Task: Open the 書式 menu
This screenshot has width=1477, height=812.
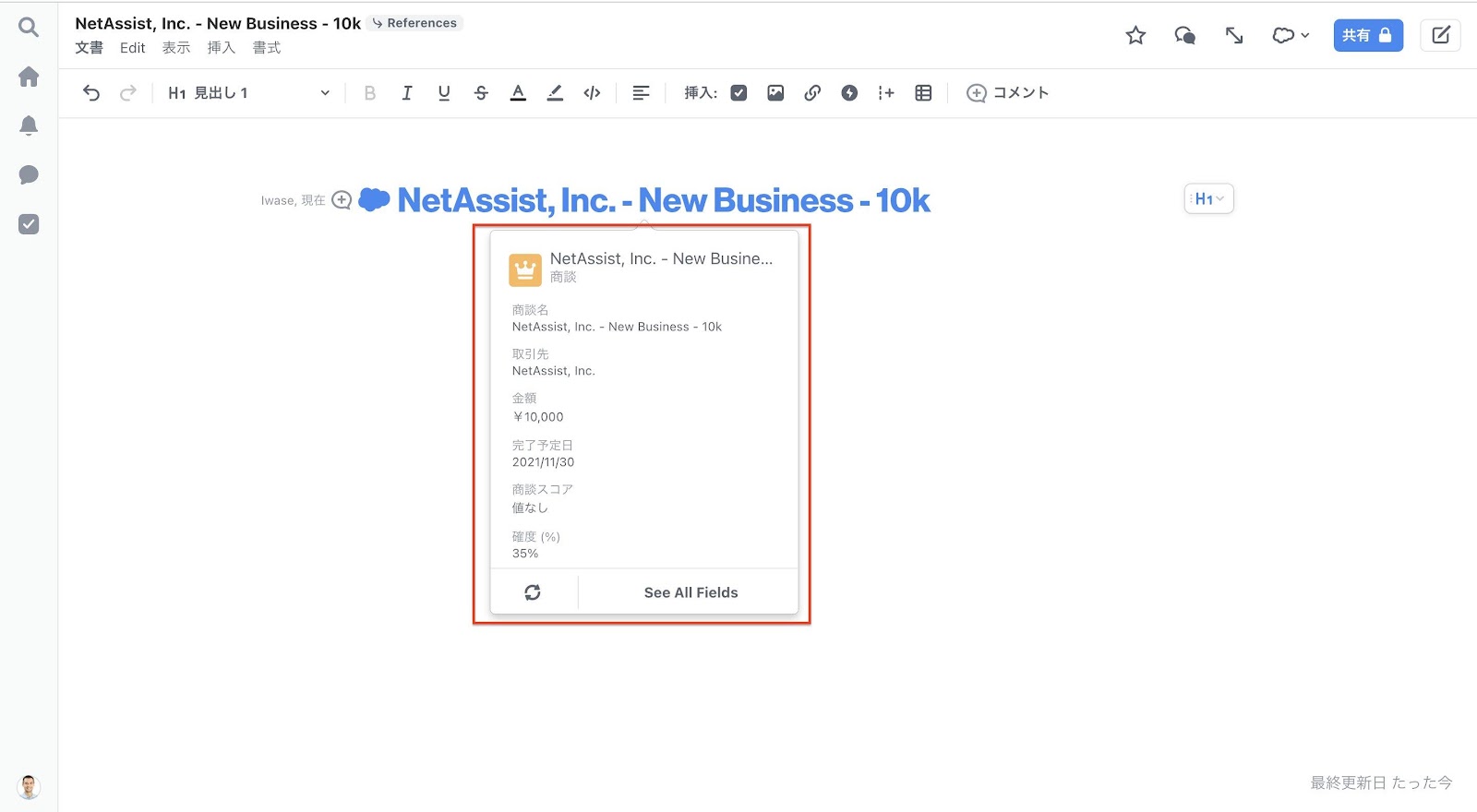Action: pyautogui.click(x=267, y=48)
